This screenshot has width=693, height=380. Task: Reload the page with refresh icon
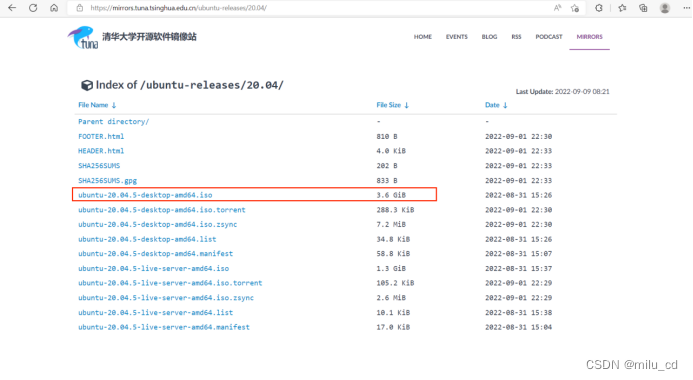click(x=33, y=8)
